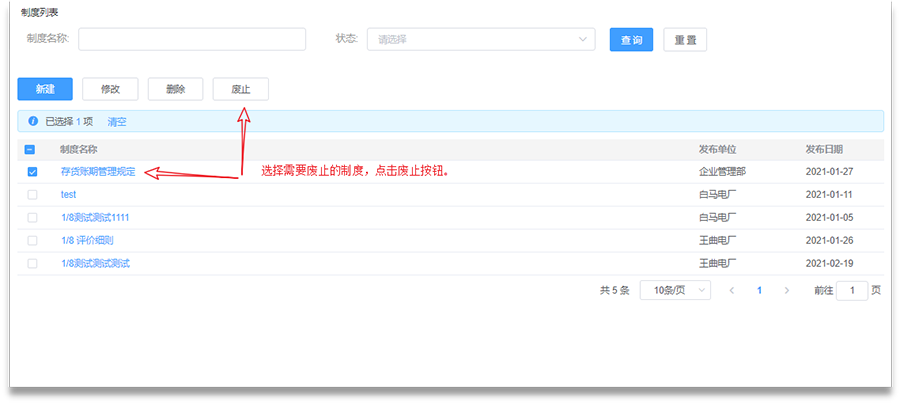Open the 1/8测试测试1111 entry link
The height and width of the screenshot is (406, 900).
coord(95,218)
